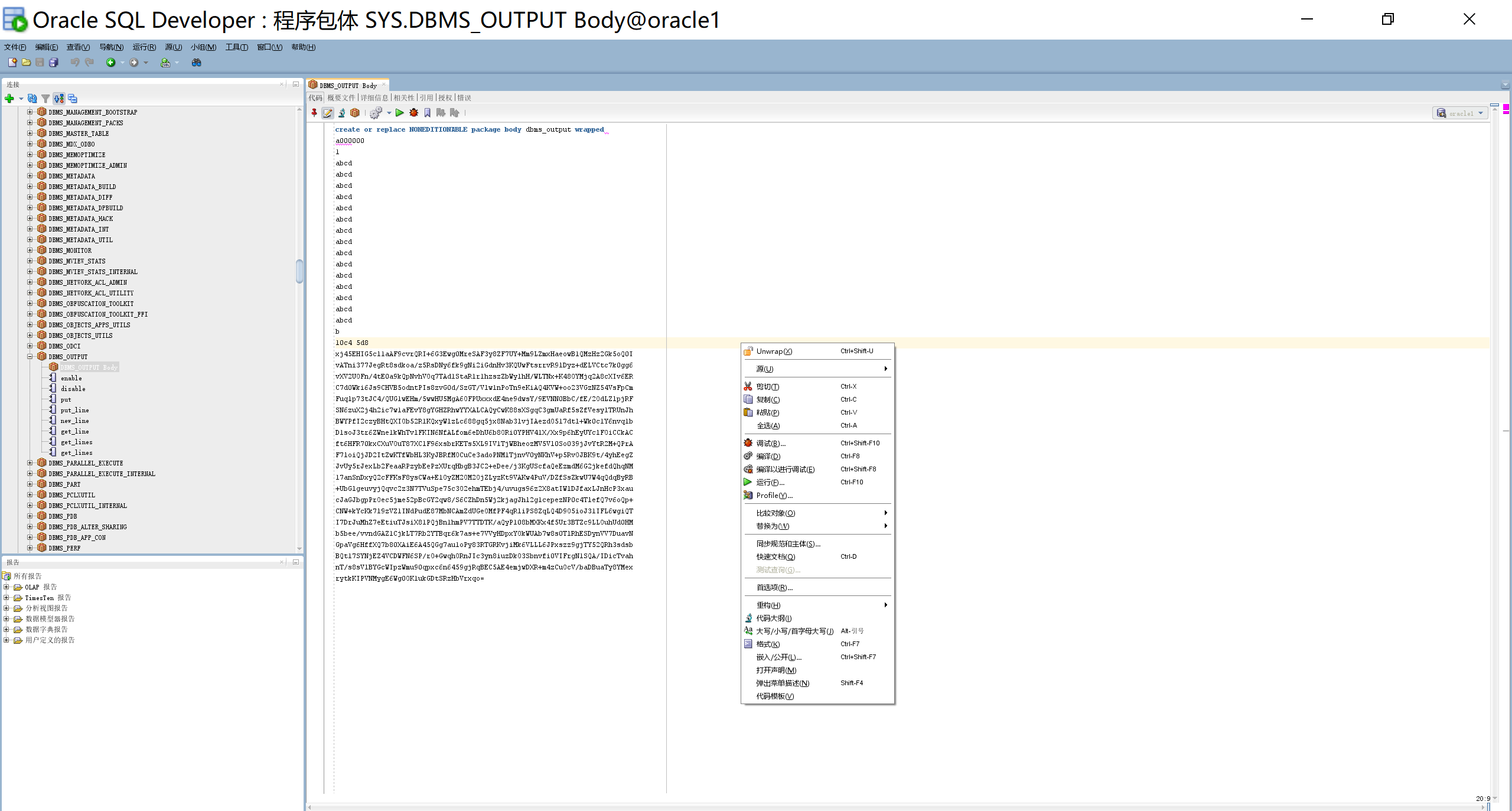Click the green Back navigation arrow icon

tap(110, 63)
